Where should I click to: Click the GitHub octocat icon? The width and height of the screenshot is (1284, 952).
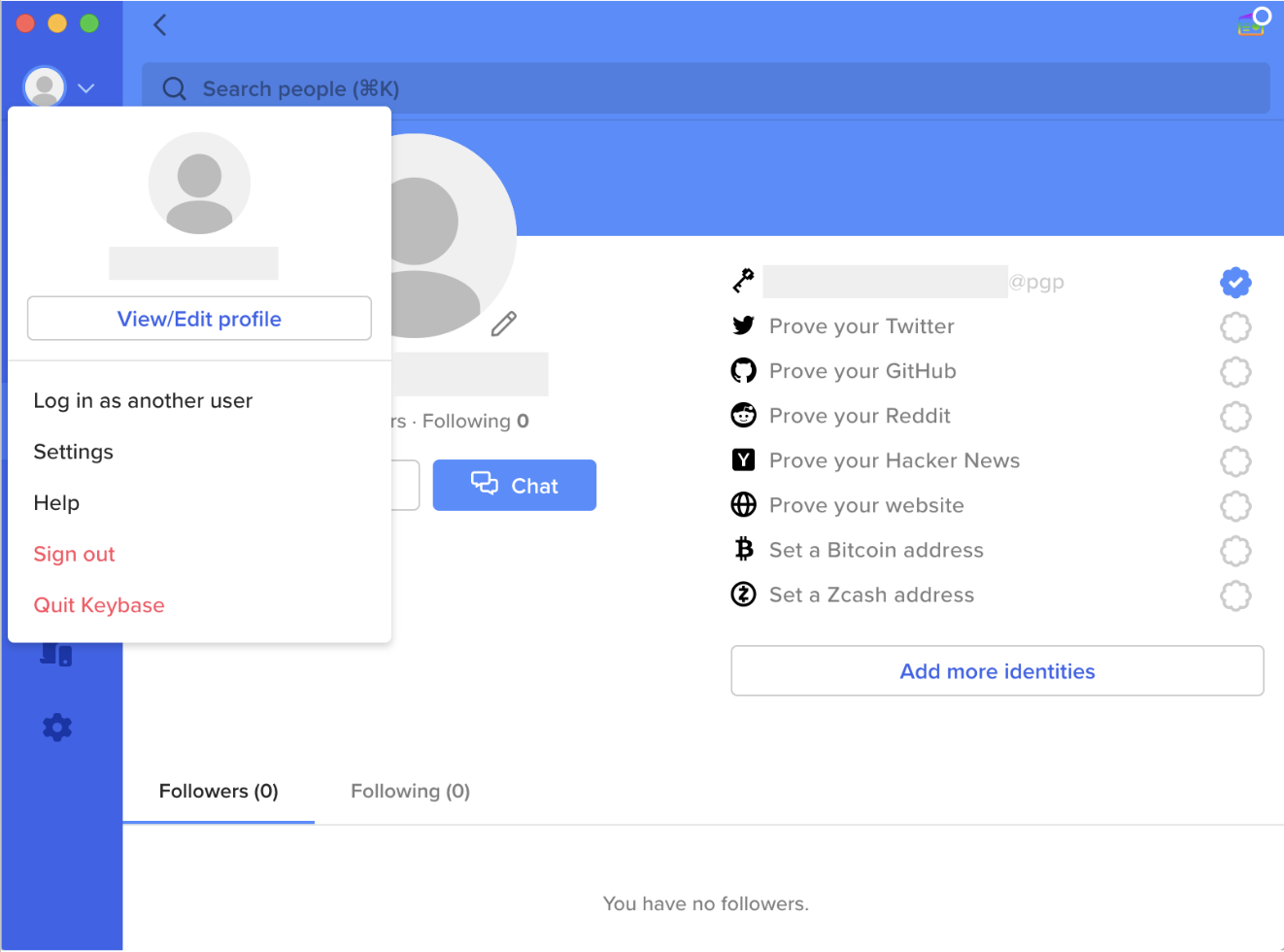[743, 371]
